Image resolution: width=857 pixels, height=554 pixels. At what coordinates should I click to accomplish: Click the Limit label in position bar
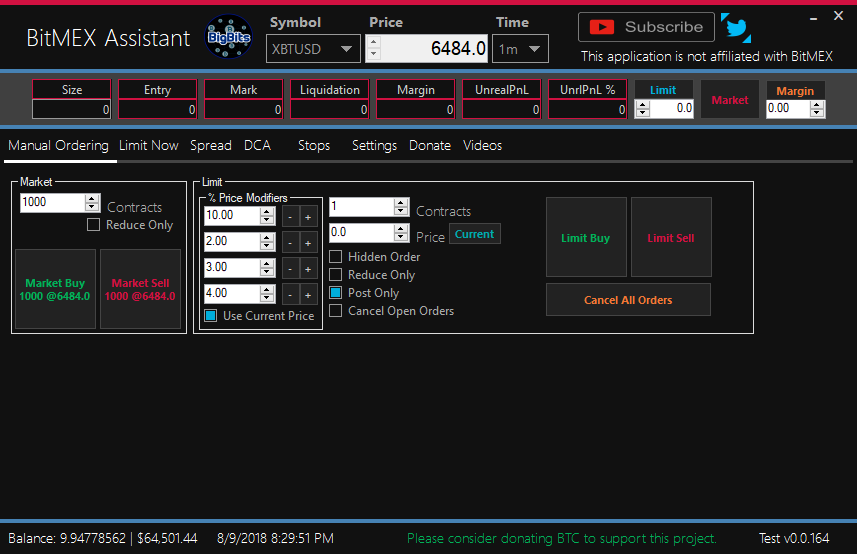663,90
